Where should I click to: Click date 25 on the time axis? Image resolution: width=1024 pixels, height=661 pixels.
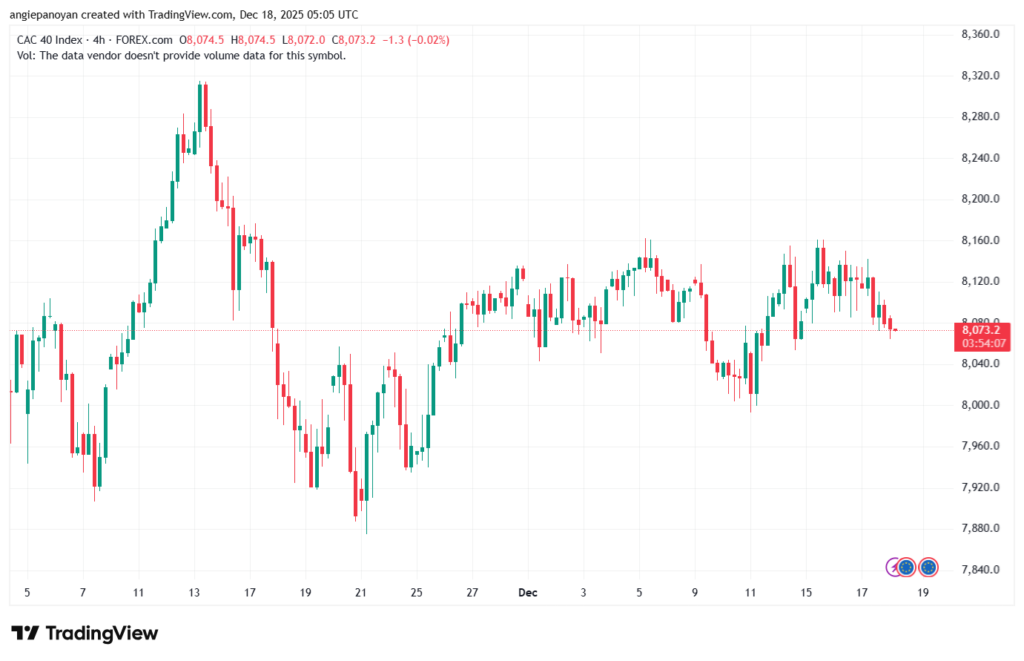tap(417, 593)
